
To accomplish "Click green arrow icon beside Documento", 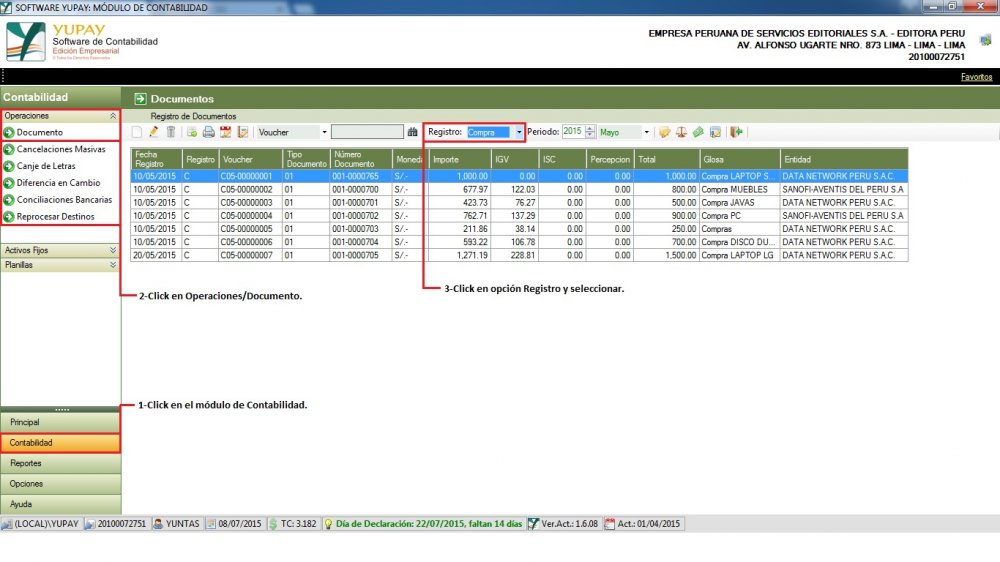I will tap(9, 133).
